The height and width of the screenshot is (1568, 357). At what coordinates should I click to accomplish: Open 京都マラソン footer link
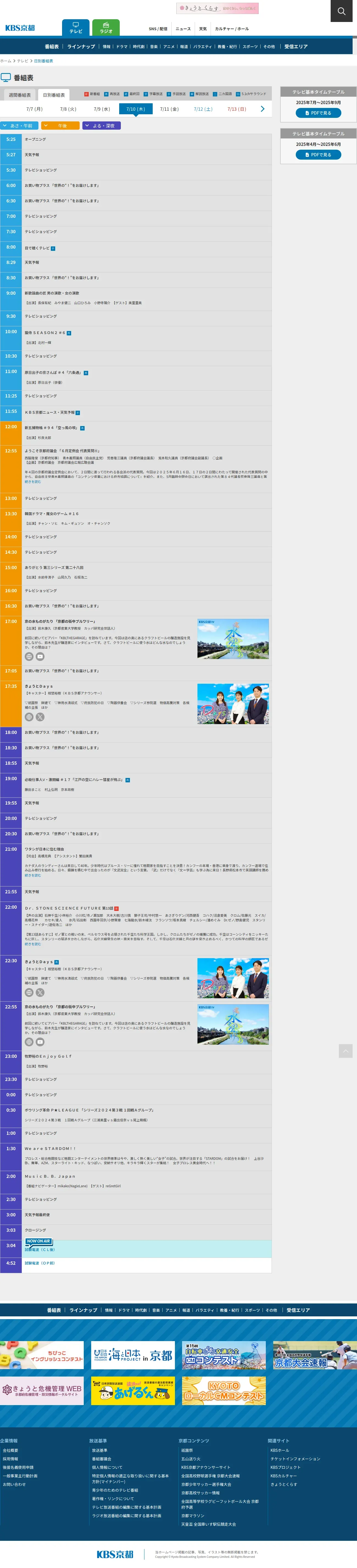tap(193, 1516)
